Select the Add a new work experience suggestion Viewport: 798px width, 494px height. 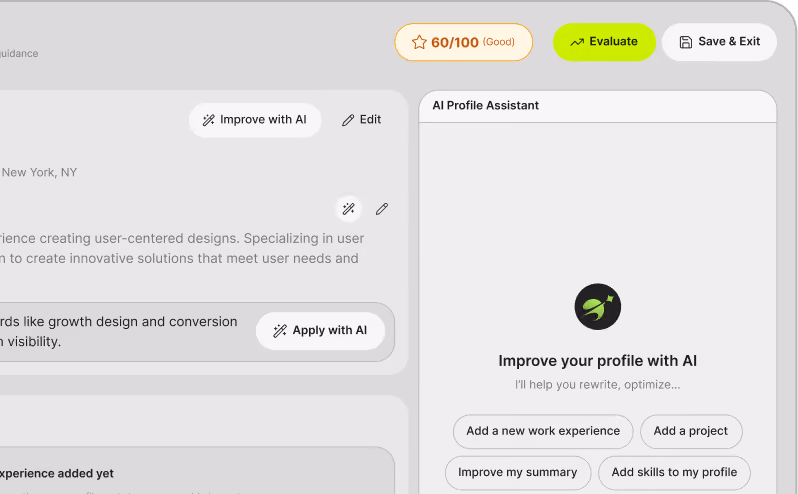[543, 431]
